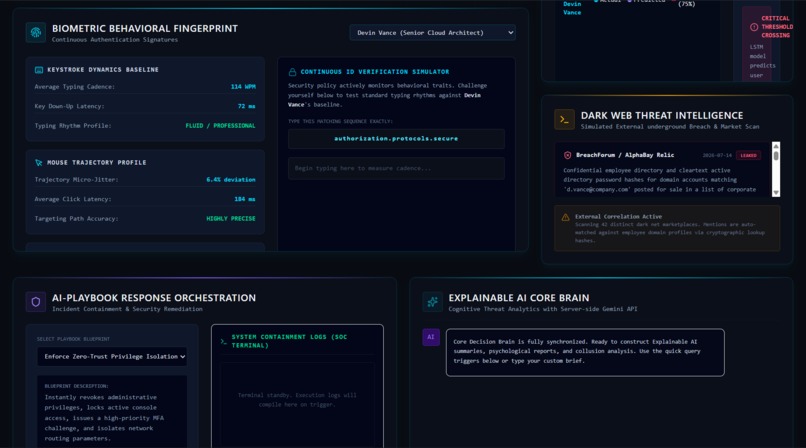
Task: Click the 72 ms key latency value
Action: (246, 106)
